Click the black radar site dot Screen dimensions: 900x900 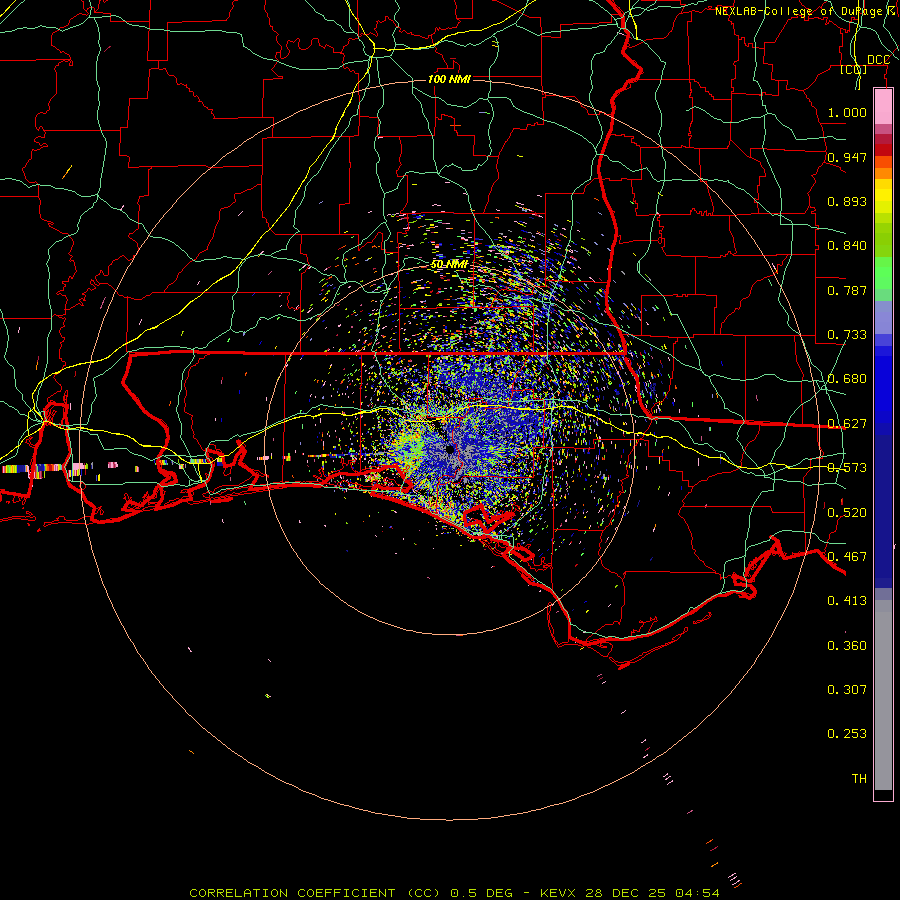[450, 449]
